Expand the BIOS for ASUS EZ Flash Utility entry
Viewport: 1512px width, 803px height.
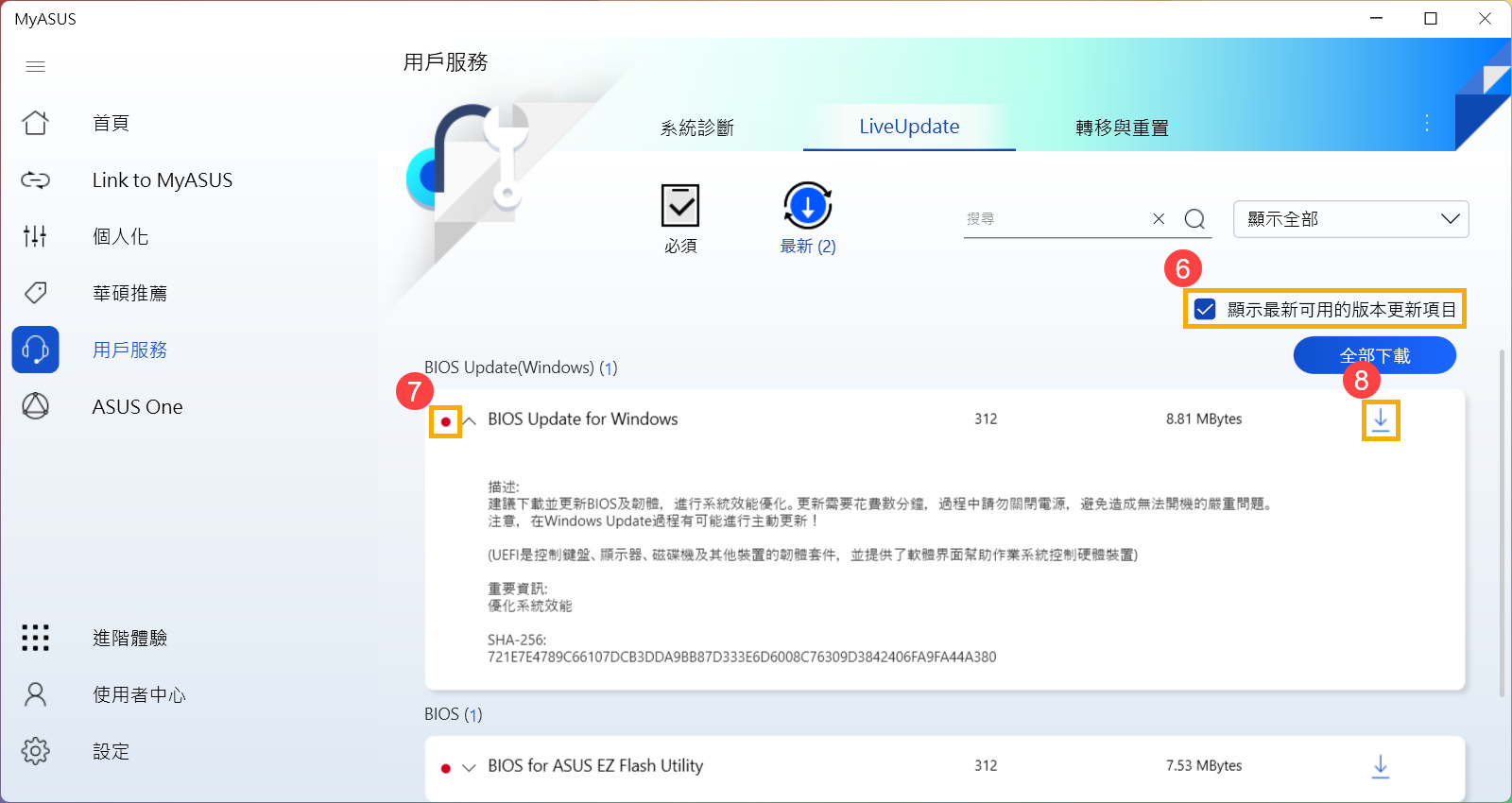click(469, 767)
